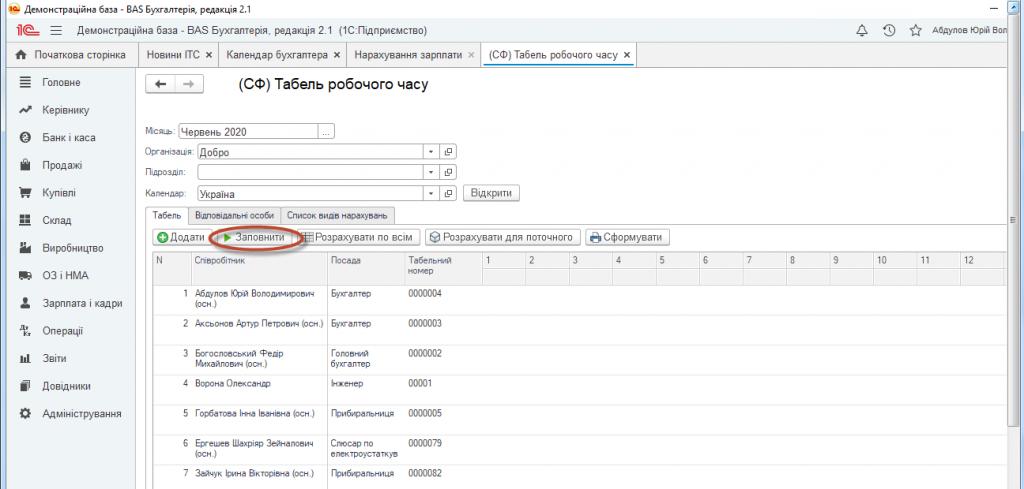Select row Ергешев Шахріяр Зейналович
This screenshot has height=489, width=1024.
click(x=578, y=449)
